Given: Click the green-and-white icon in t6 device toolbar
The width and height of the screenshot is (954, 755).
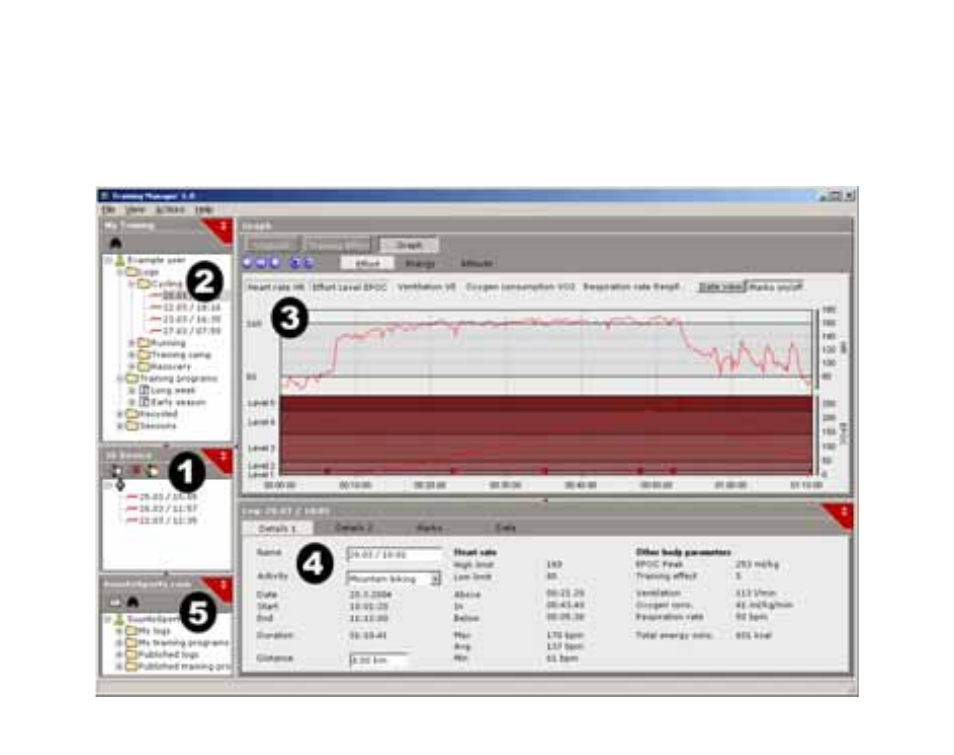Looking at the screenshot, I should tap(152, 471).
